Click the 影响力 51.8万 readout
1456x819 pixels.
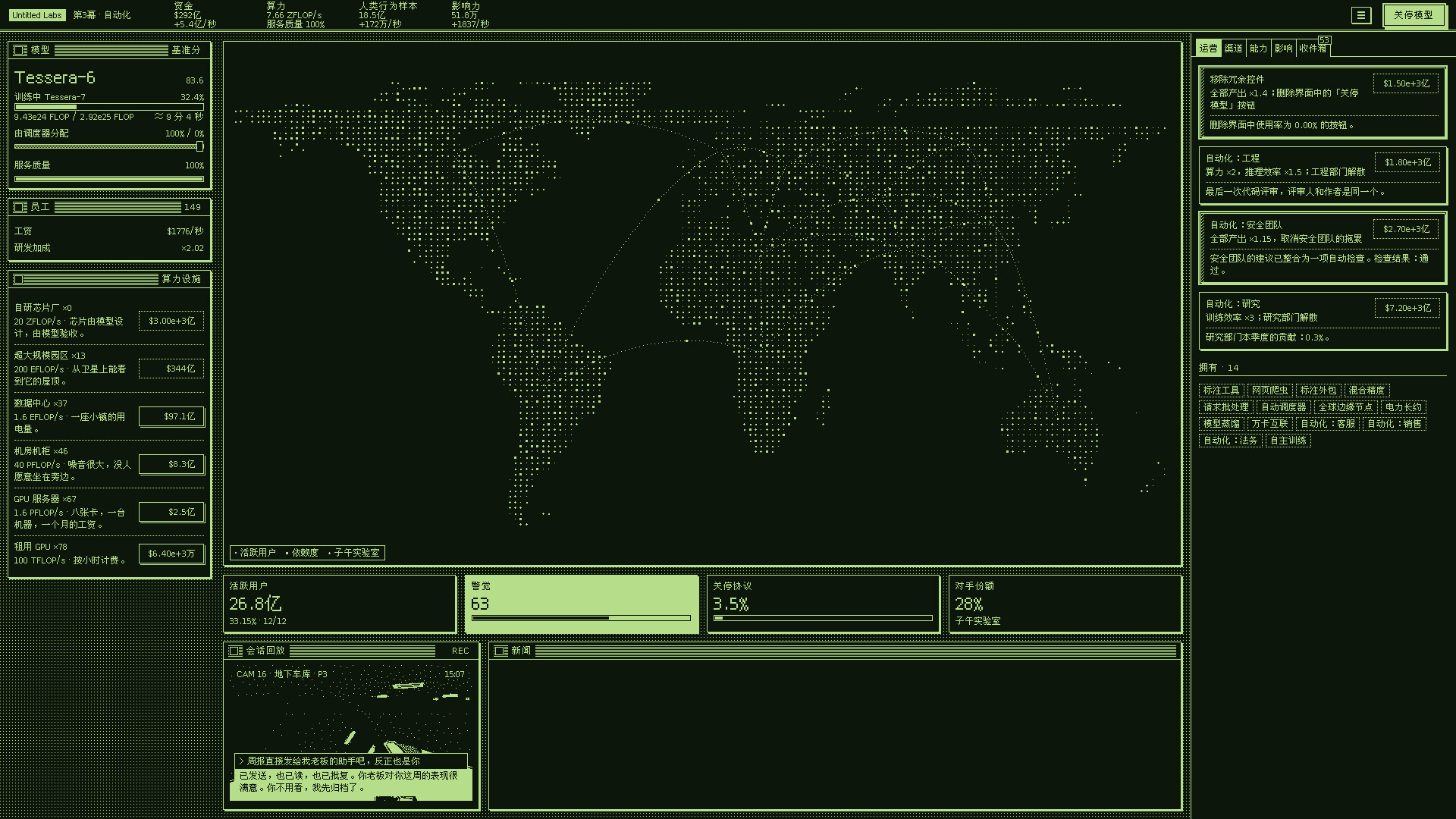click(x=469, y=15)
